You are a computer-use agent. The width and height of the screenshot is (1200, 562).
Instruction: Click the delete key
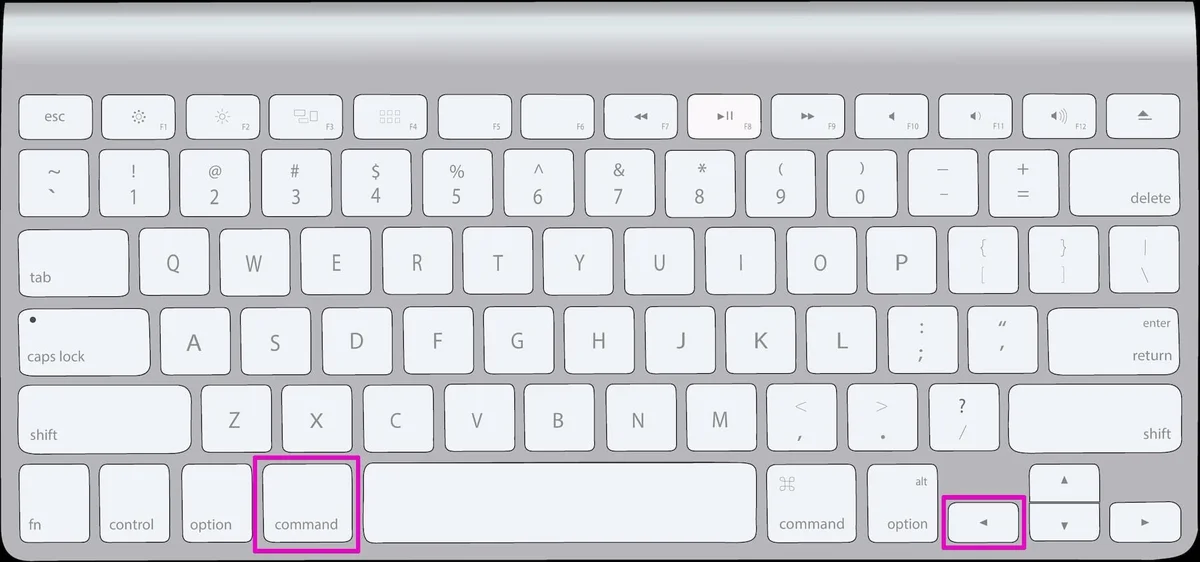[x=1125, y=181]
